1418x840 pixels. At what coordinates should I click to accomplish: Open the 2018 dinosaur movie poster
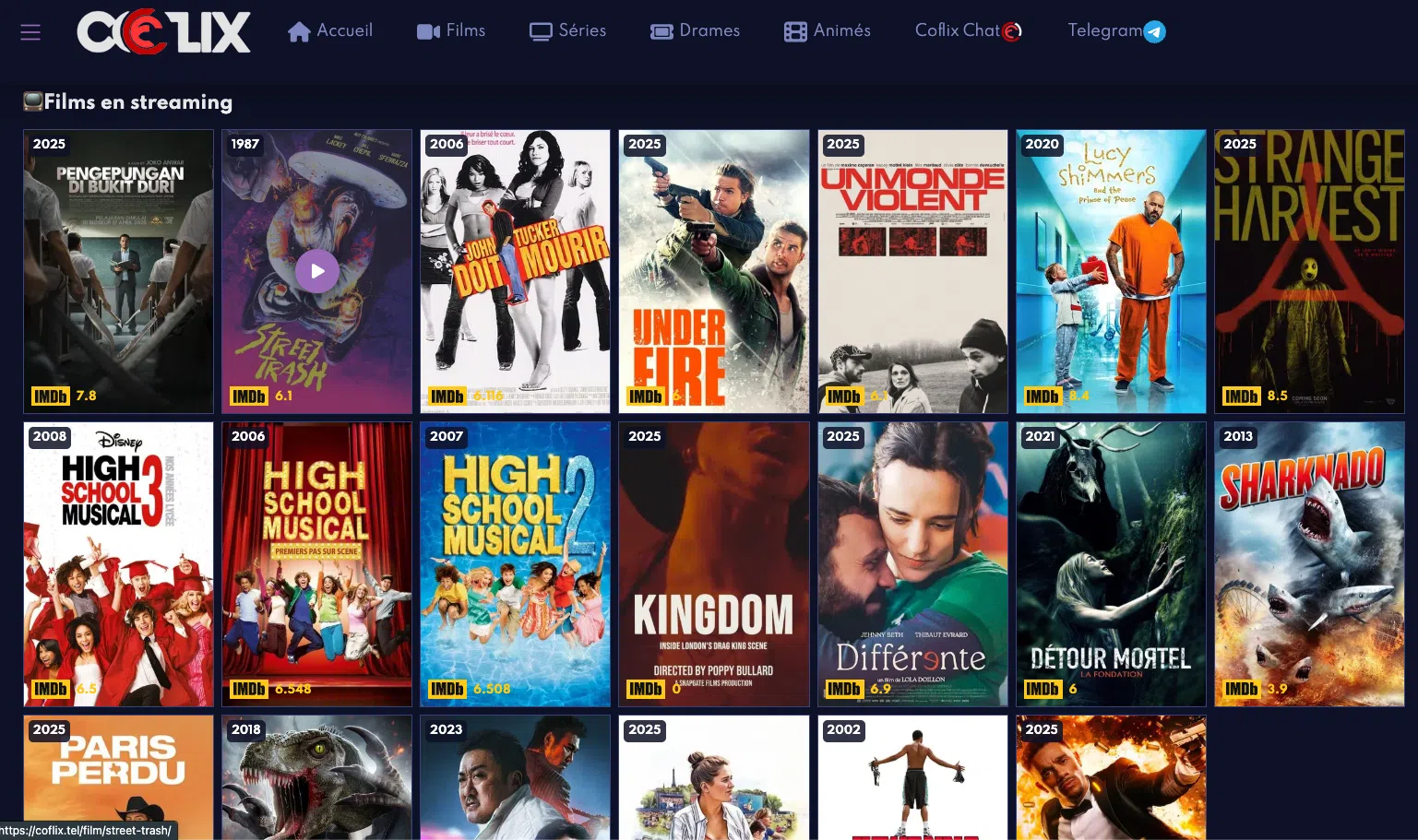point(316,777)
